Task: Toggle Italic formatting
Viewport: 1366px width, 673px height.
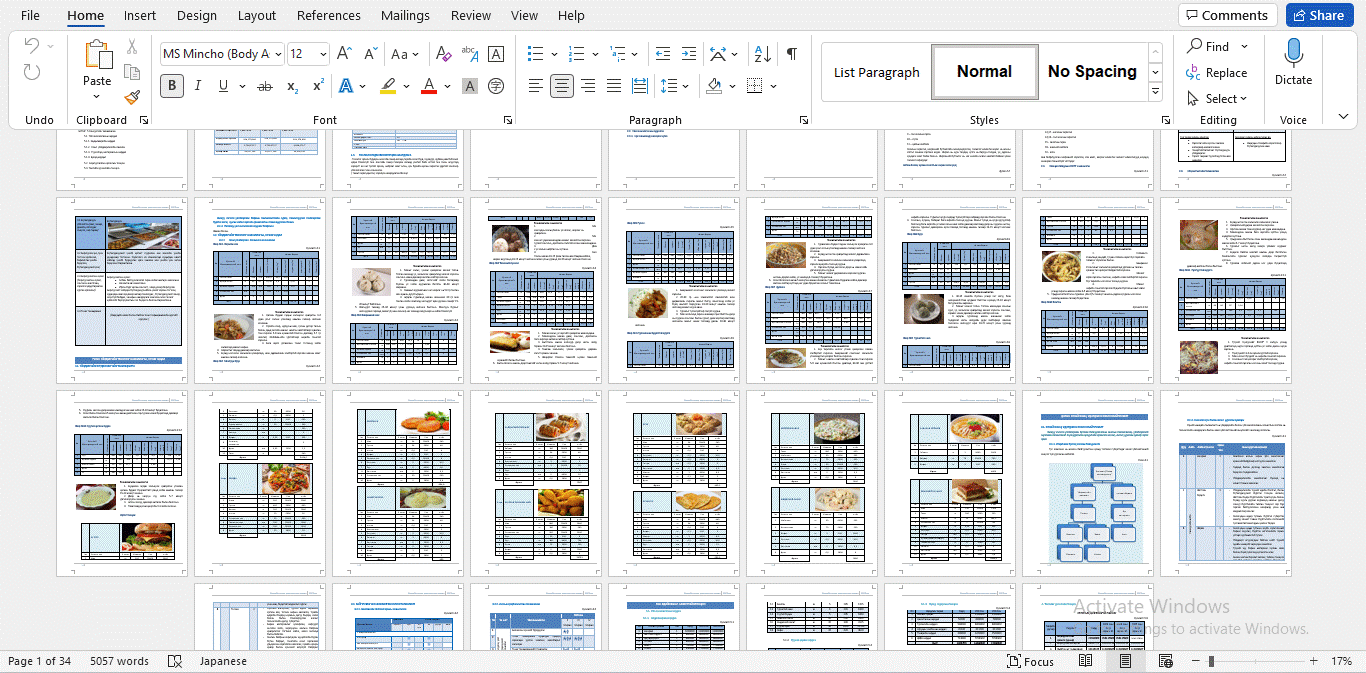Action: tap(197, 86)
